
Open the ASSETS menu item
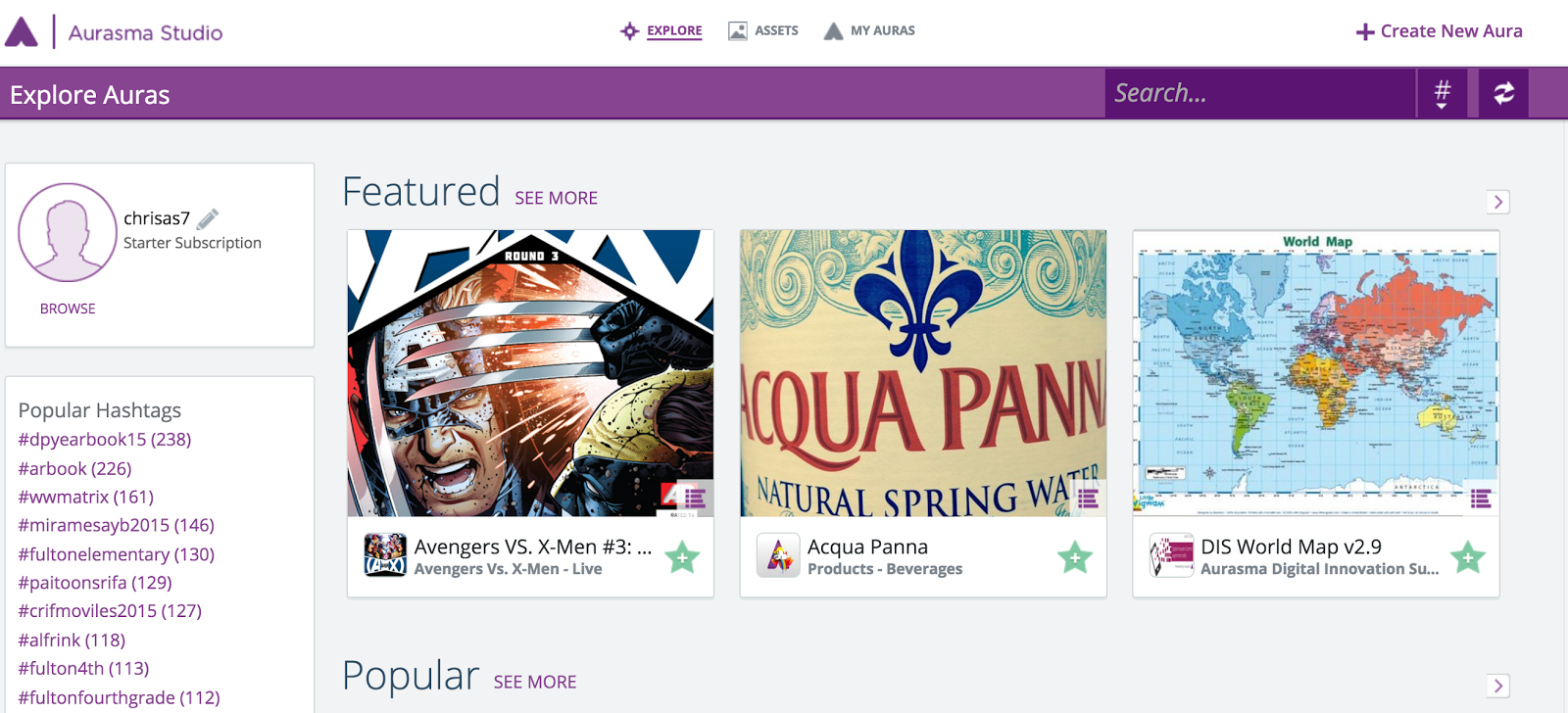(763, 29)
